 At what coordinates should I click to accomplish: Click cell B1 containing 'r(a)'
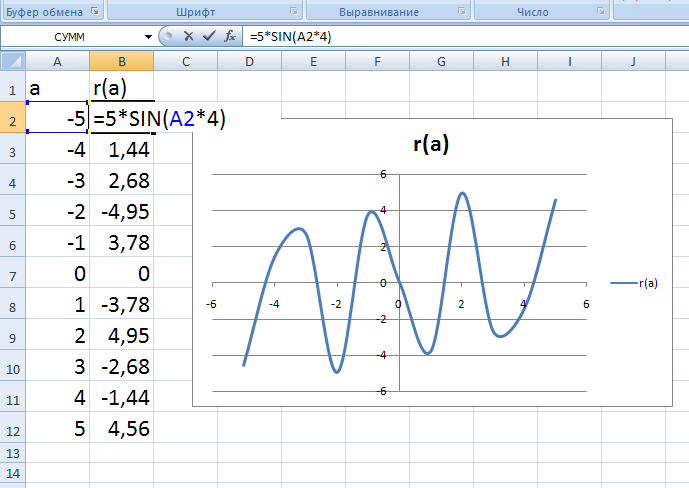coord(122,87)
